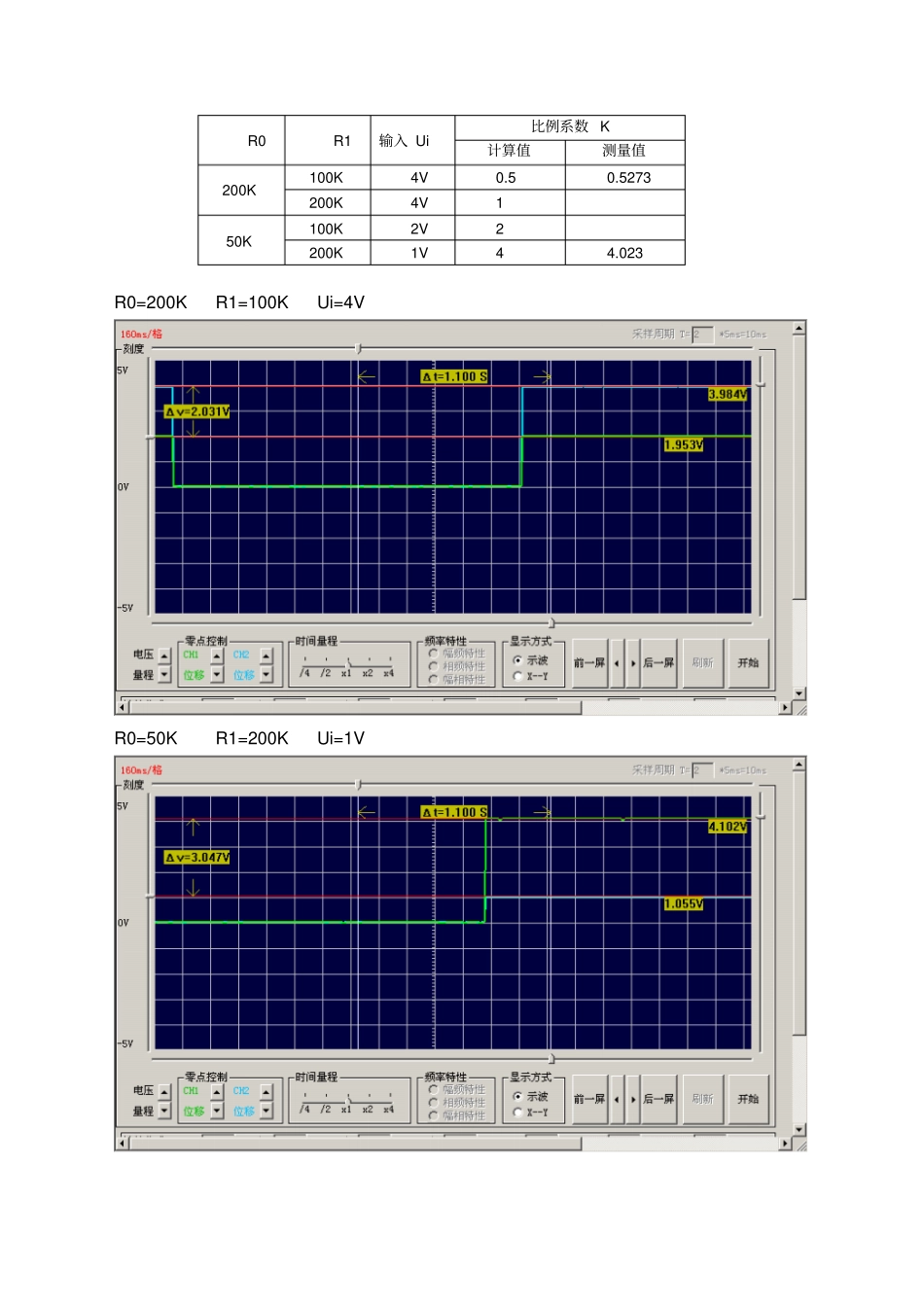The image size is (924, 1308).
Task: Click the scroll-up arrow of the R0=200K scope
Action: (x=799, y=329)
